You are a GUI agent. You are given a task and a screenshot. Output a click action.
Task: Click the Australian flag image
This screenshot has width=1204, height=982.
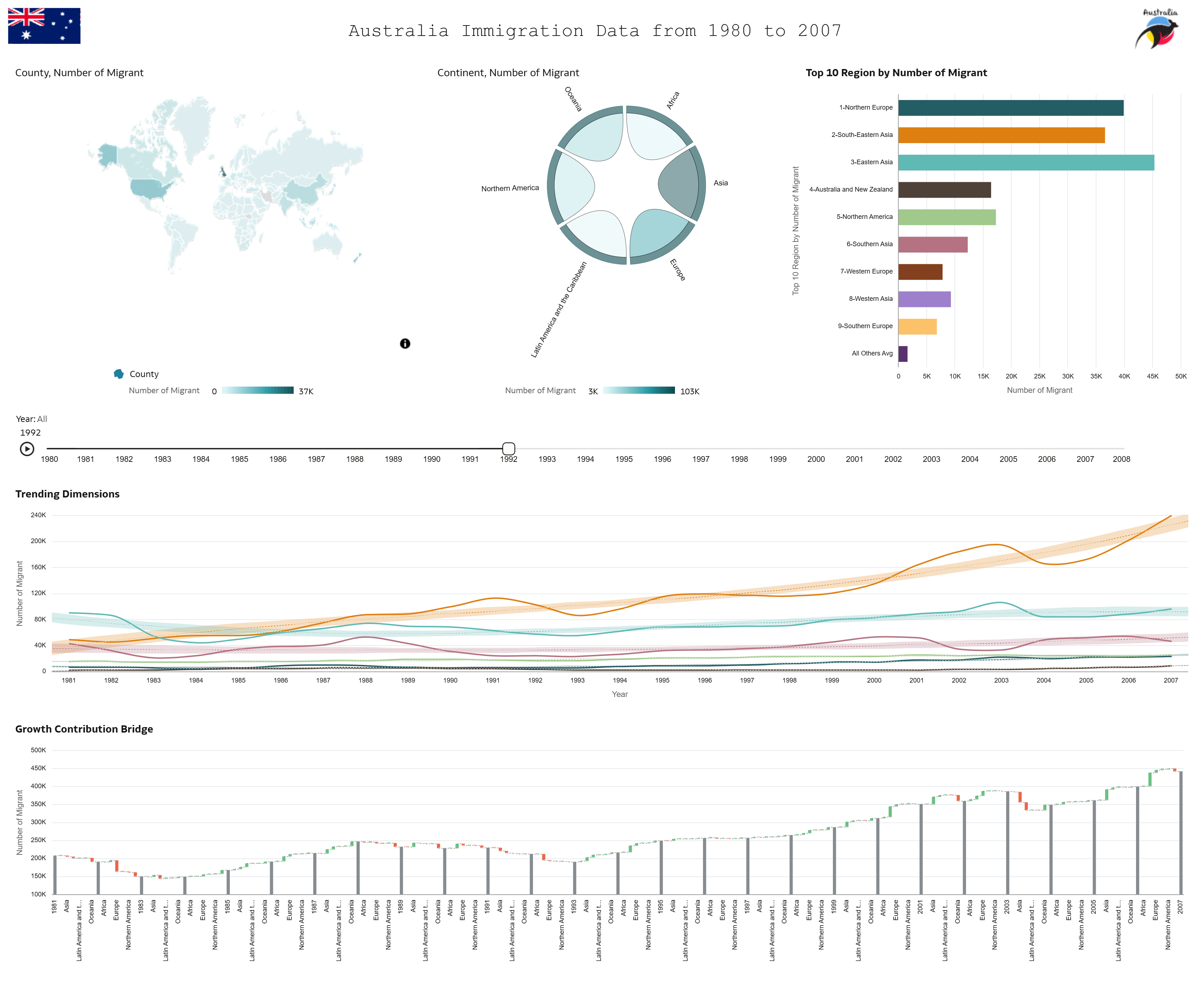pyautogui.click(x=44, y=26)
